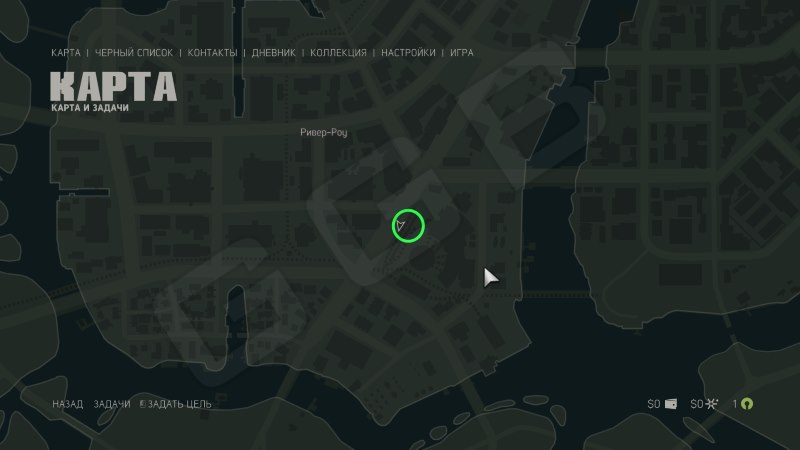Click the mouse icon beside ЗАДАТЬ ЦЕЛЬ
Viewport: 800px width, 450px height.
(143, 404)
